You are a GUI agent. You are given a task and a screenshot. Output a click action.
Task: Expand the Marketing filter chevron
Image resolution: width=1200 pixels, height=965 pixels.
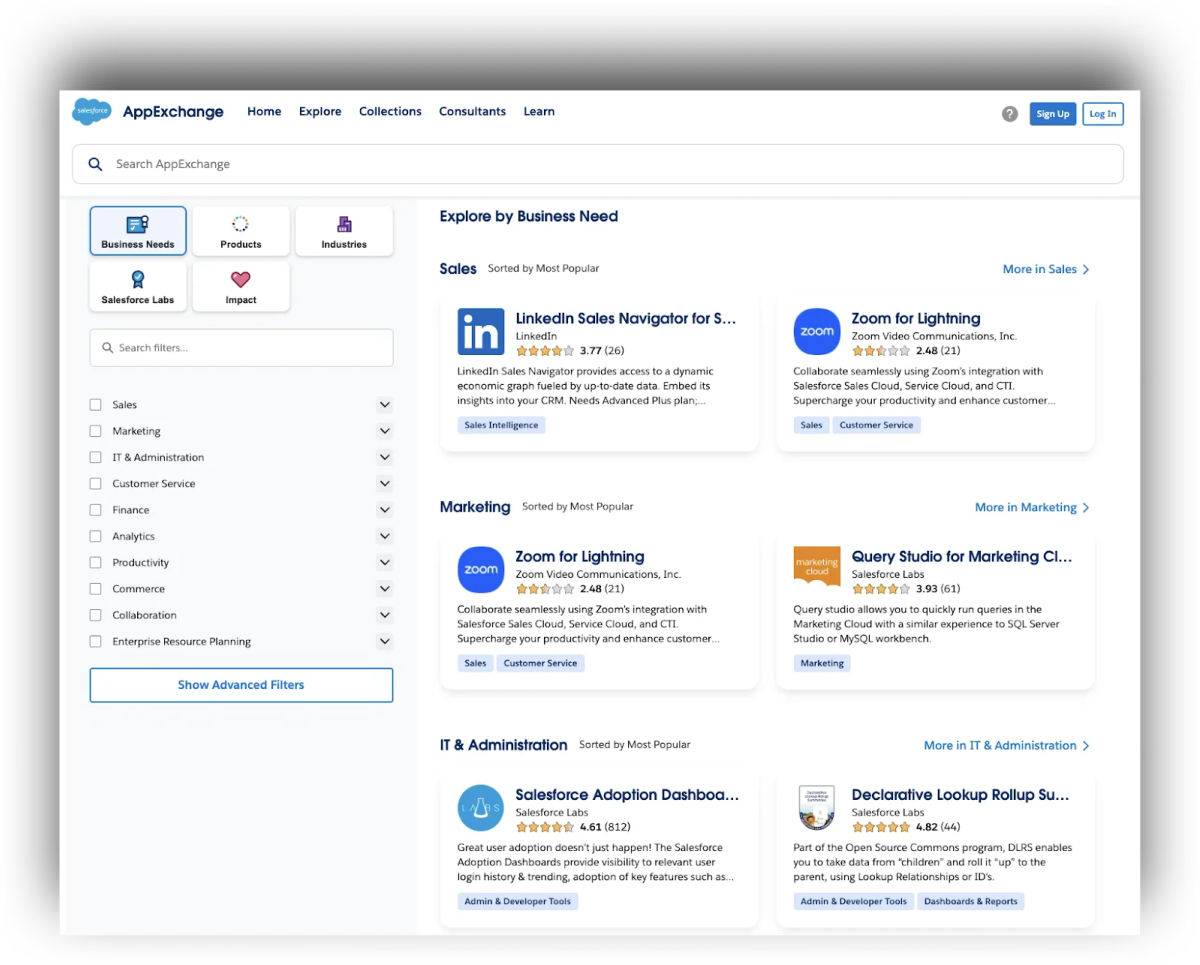[385, 431]
